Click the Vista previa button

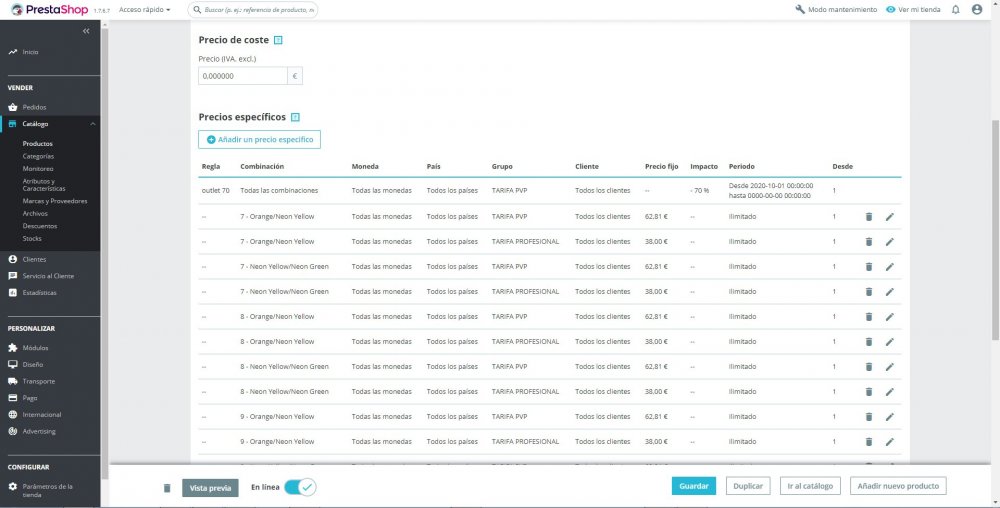(x=210, y=488)
